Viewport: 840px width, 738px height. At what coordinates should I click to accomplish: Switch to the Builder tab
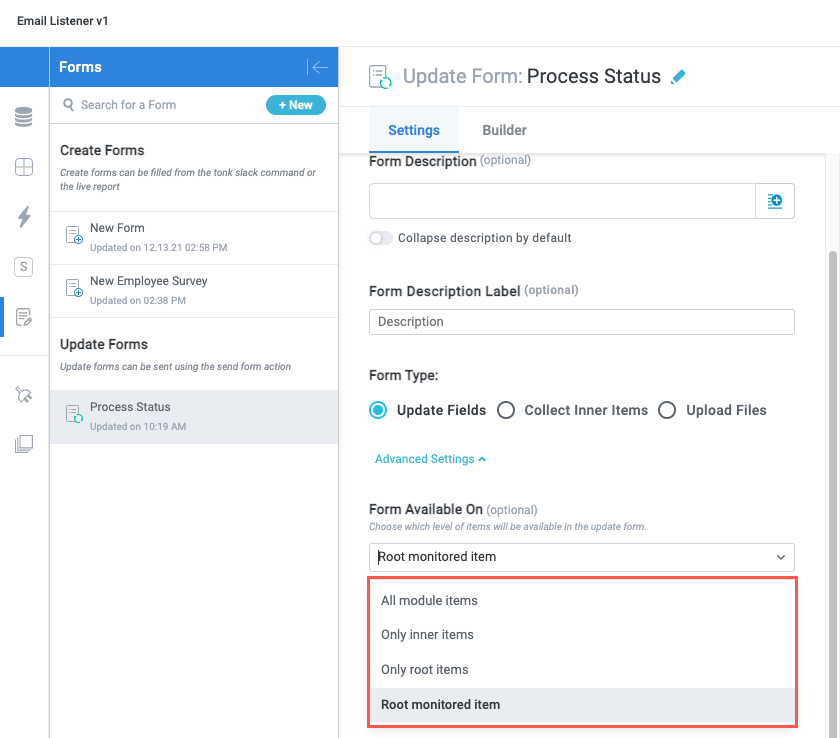[504, 130]
